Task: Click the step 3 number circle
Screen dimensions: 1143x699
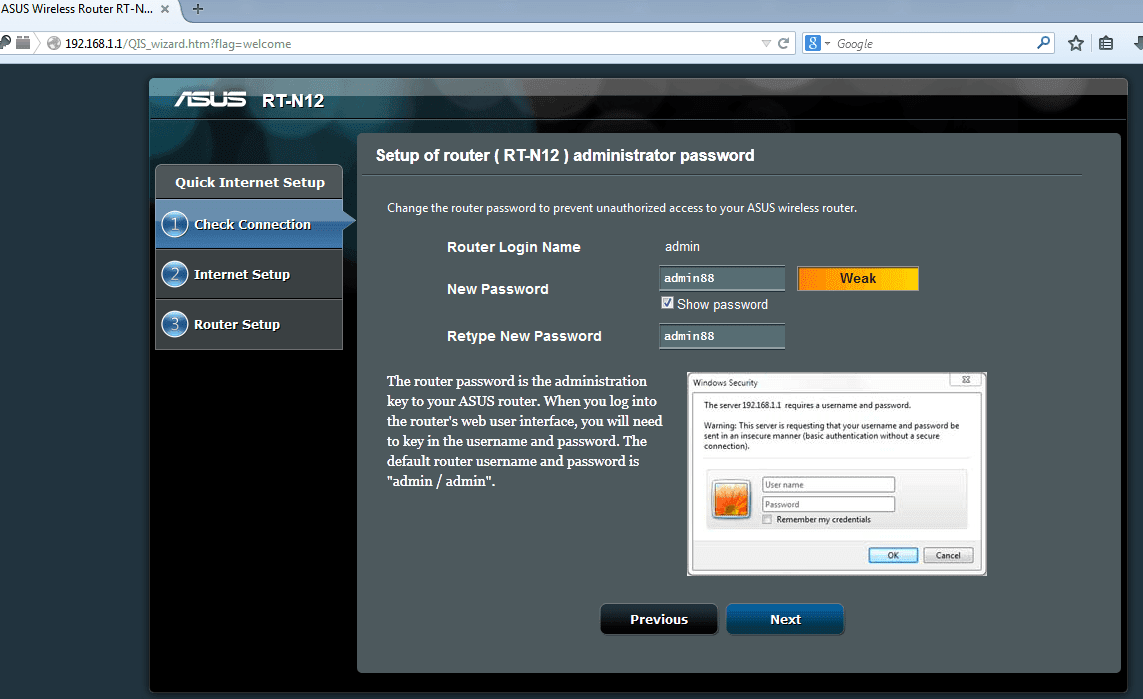Action: (x=175, y=324)
